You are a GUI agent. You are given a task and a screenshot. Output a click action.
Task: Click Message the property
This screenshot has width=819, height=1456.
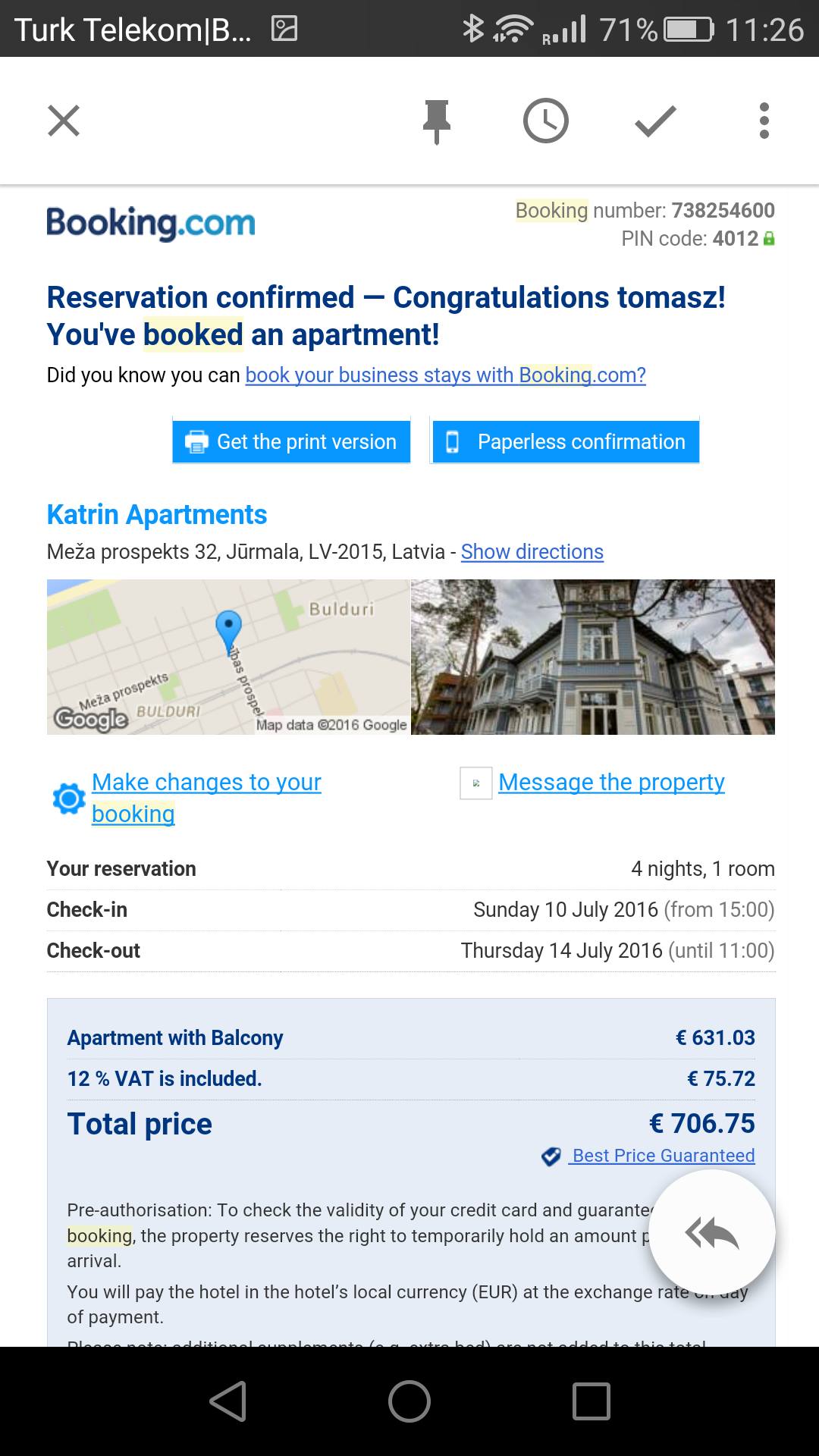(x=611, y=782)
